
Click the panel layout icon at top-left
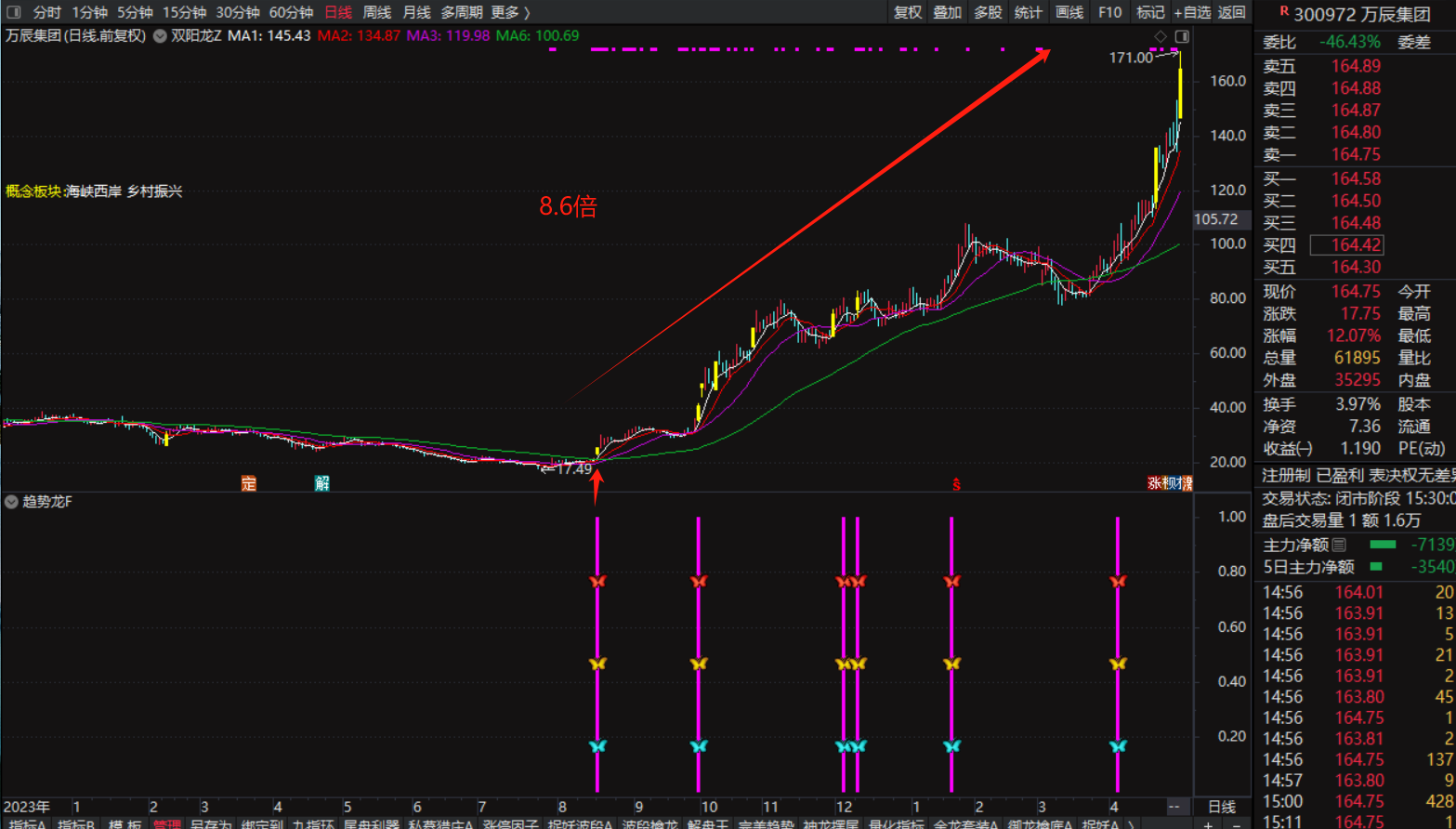pos(13,12)
